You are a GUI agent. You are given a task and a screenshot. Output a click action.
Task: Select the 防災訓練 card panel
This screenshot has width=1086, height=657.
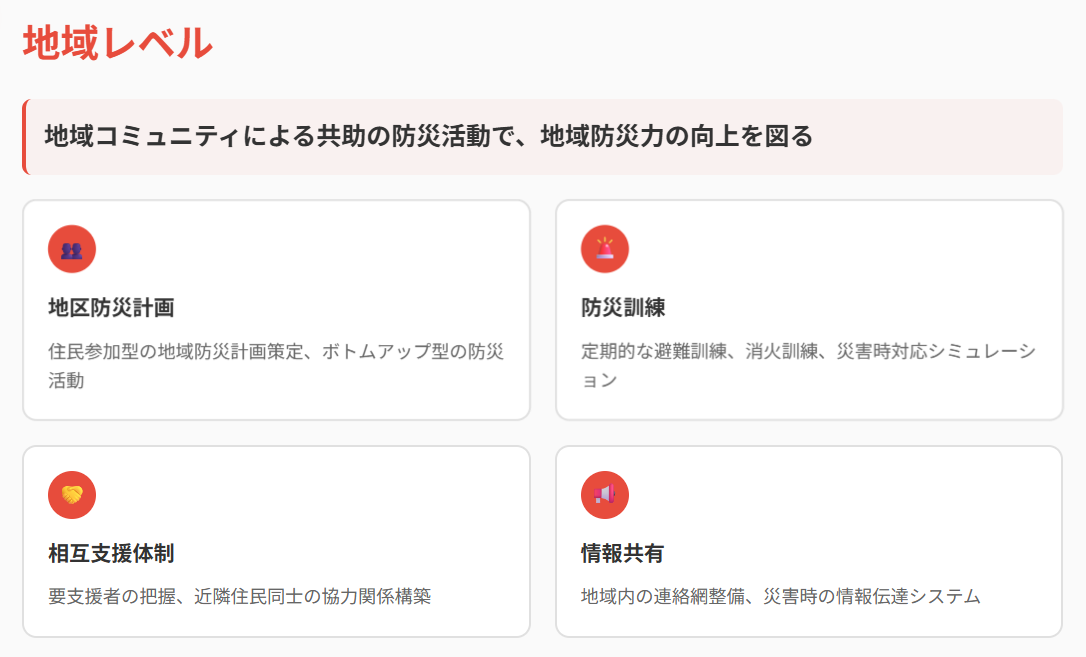[810, 310]
